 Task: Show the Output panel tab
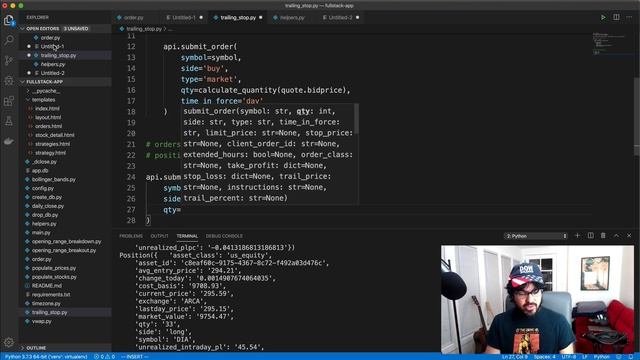pyautogui.click(x=159, y=236)
